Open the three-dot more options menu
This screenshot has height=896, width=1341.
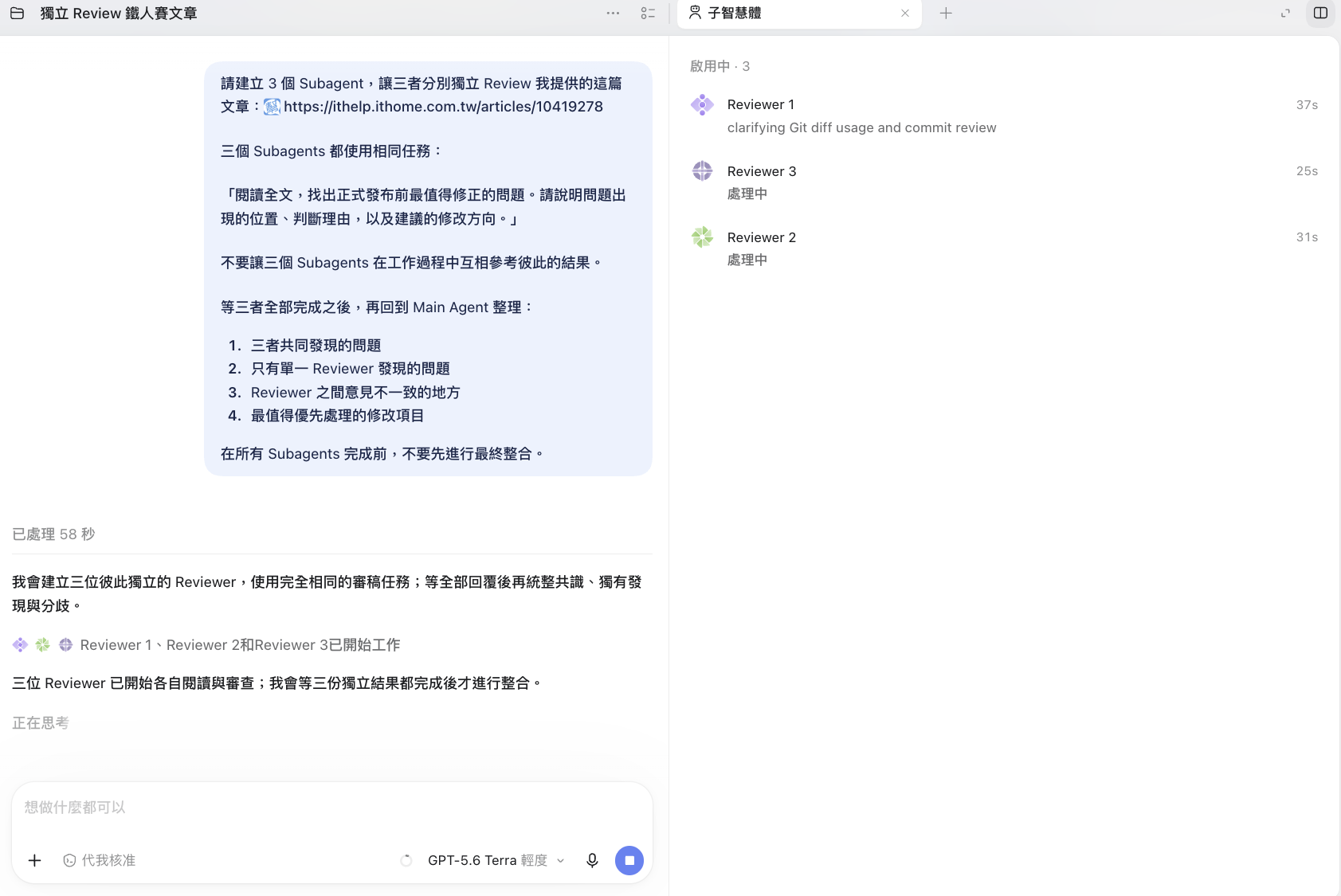click(x=613, y=13)
